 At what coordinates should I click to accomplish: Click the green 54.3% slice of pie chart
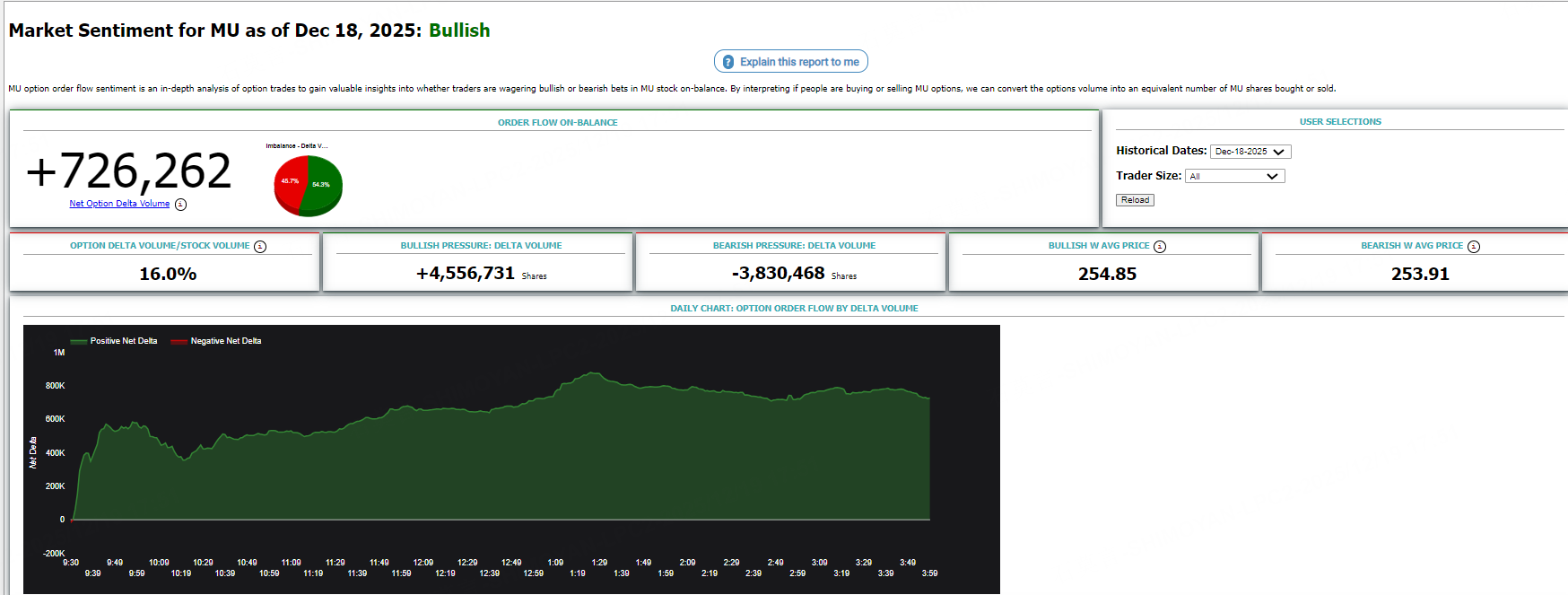click(324, 187)
